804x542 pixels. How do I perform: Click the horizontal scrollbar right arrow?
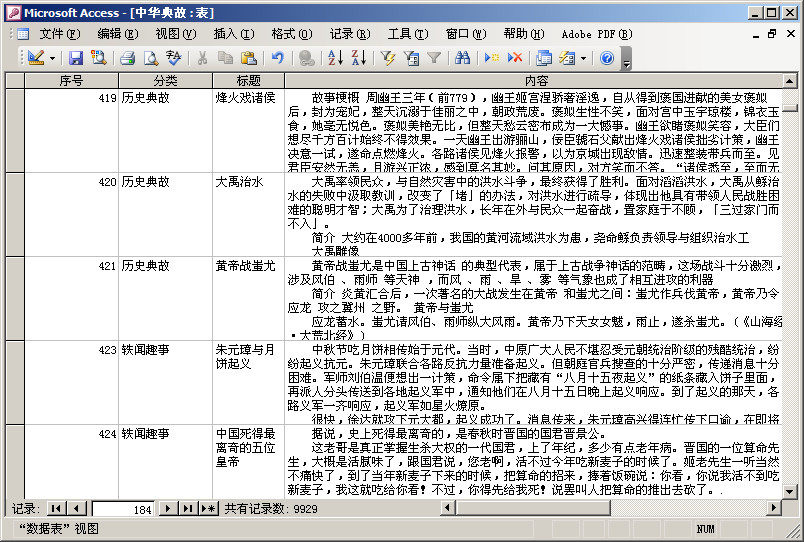[774, 508]
